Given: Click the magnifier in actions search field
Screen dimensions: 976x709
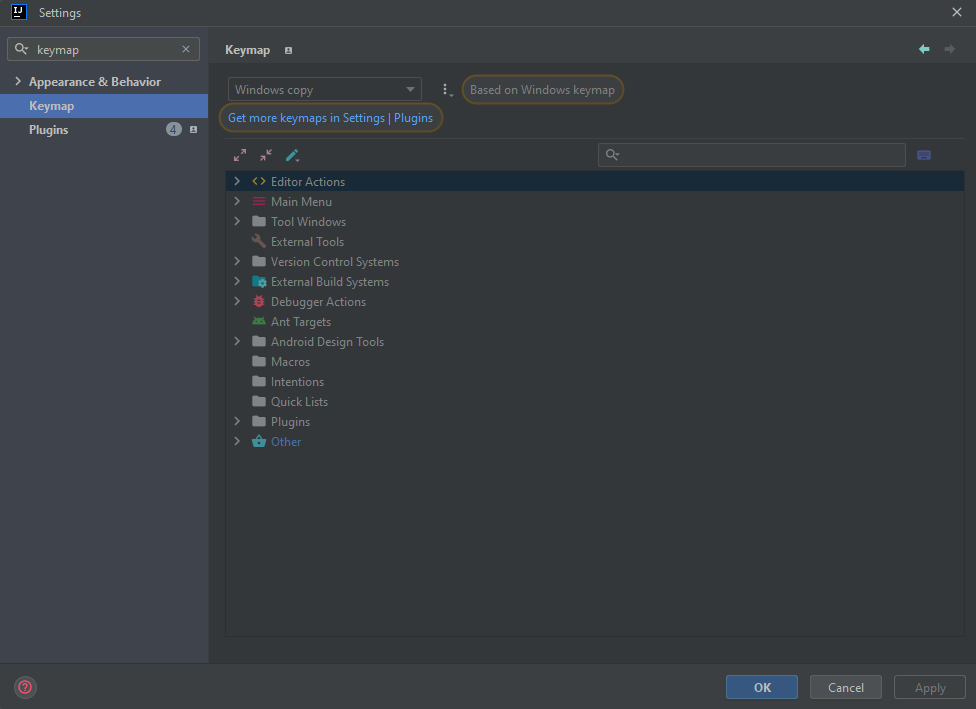Looking at the screenshot, I should [612, 155].
